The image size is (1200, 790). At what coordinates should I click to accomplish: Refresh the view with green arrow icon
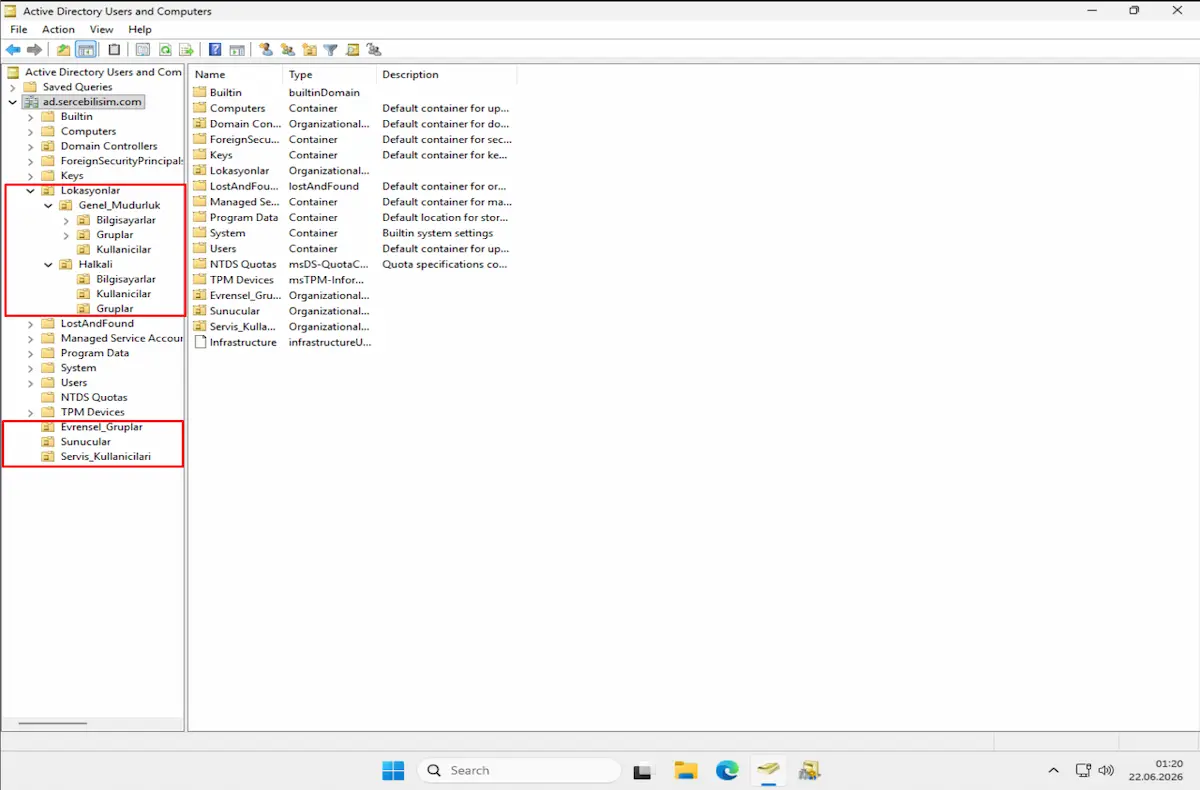click(165, 50)
